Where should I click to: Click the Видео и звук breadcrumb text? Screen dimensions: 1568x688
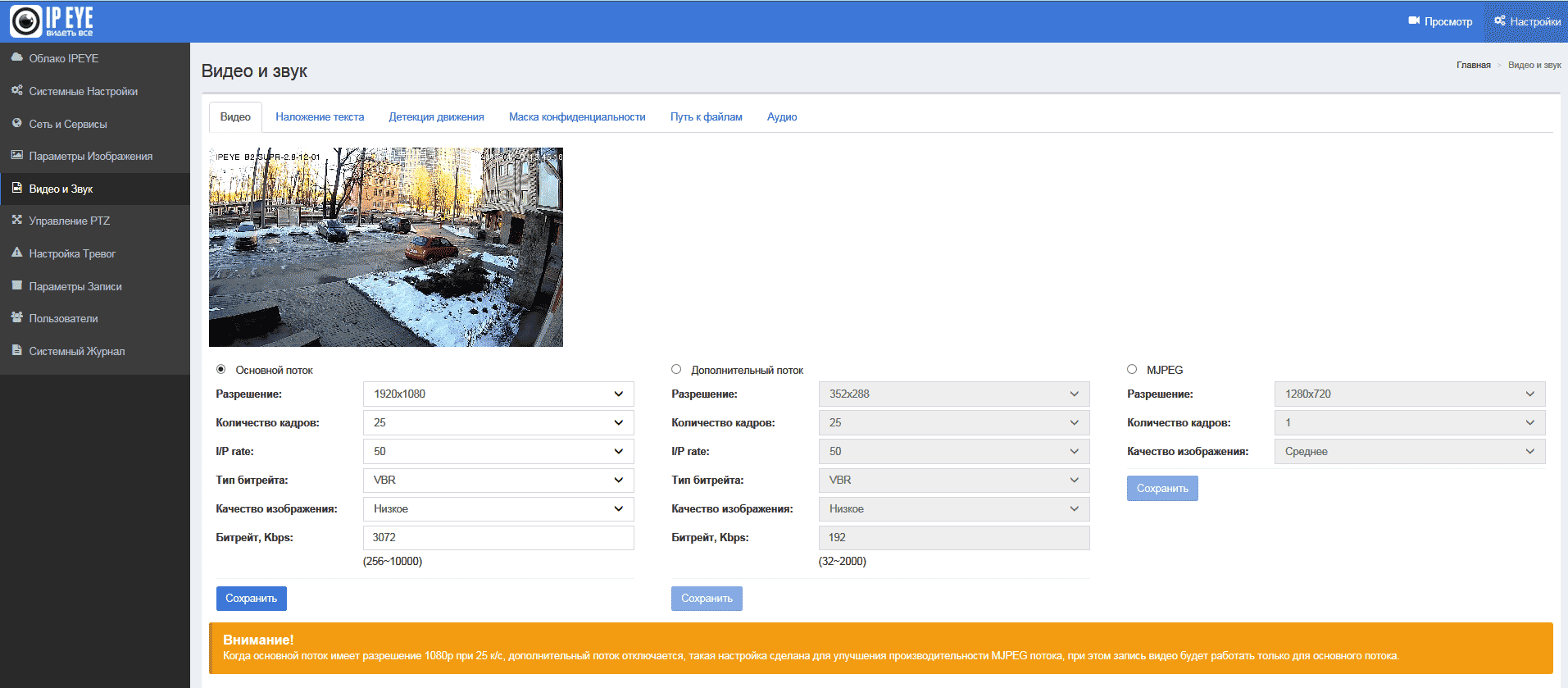[1534, 65]
